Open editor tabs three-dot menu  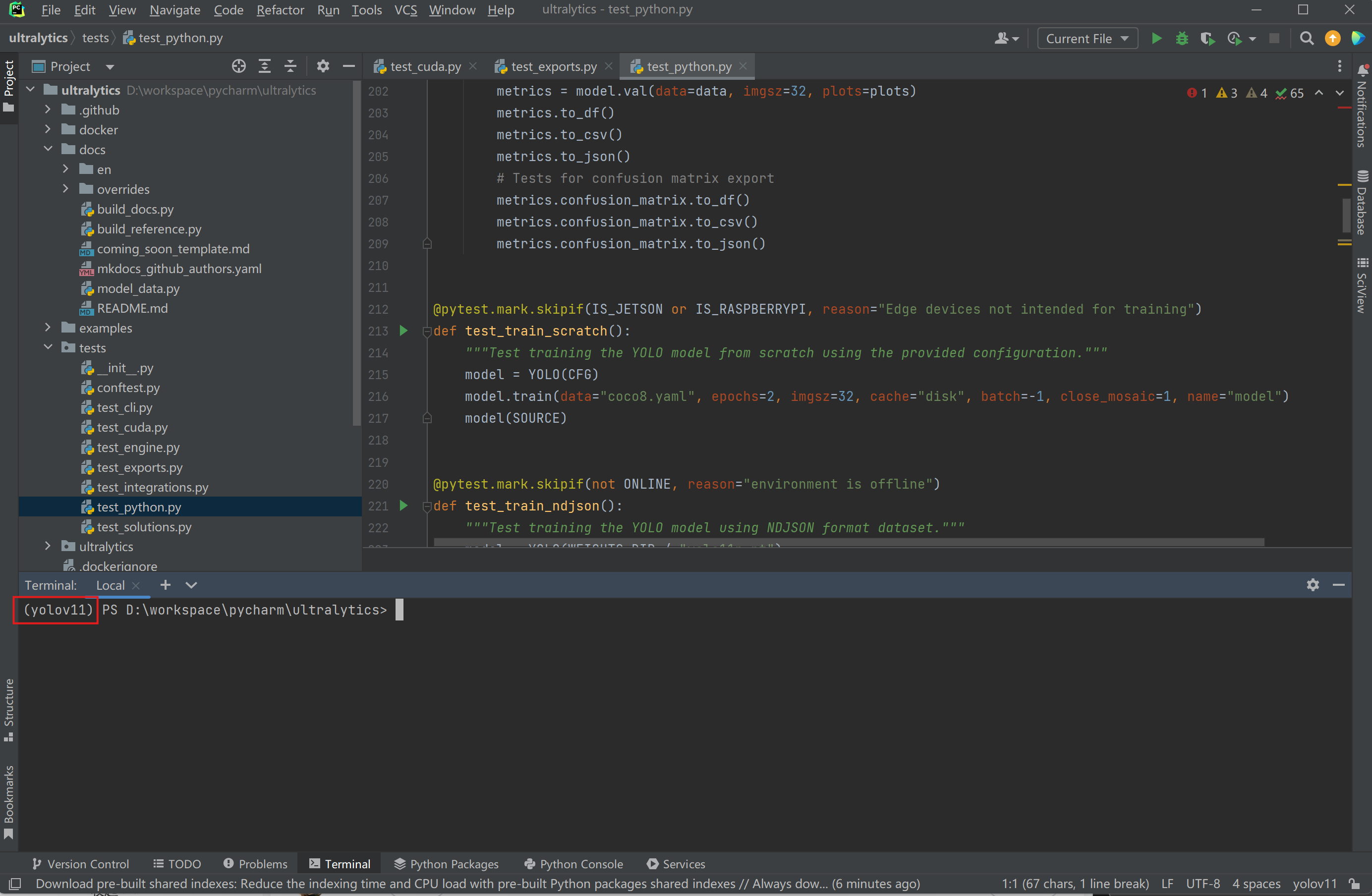coord(1339,66)
